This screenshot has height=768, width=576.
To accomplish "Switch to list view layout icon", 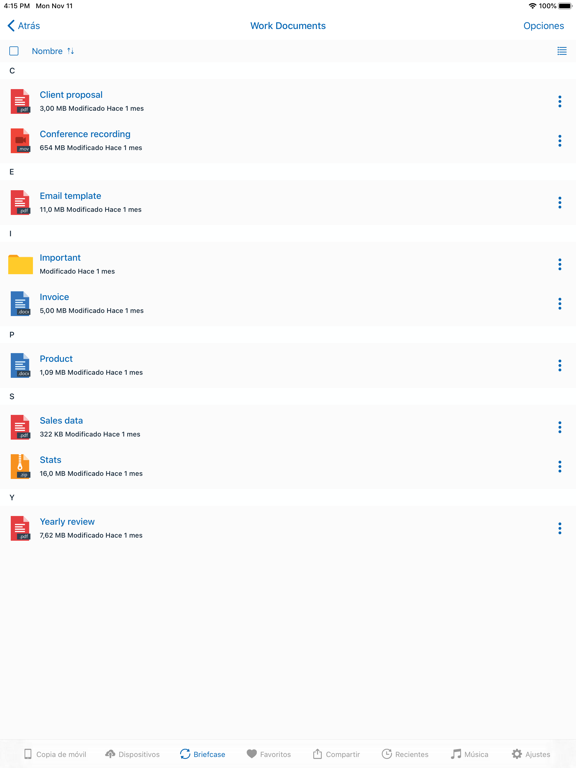I will (x=562, y=51).
